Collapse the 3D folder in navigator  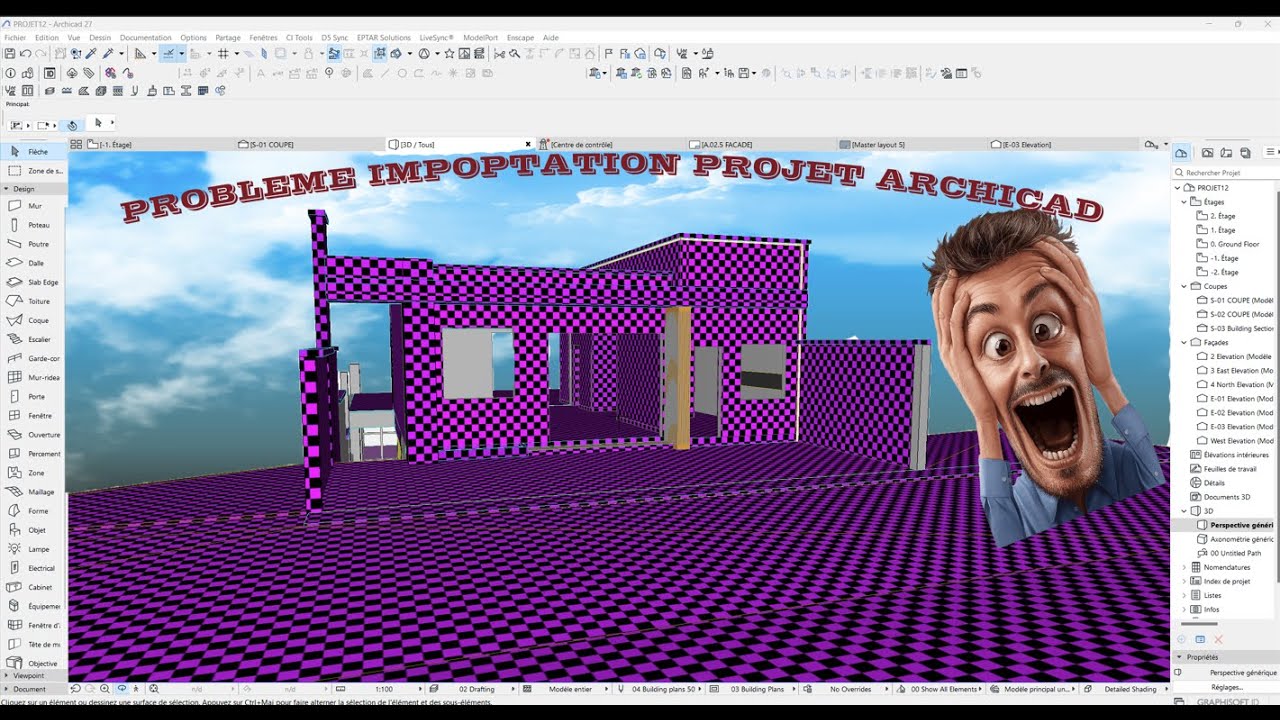coord(1184,511)
